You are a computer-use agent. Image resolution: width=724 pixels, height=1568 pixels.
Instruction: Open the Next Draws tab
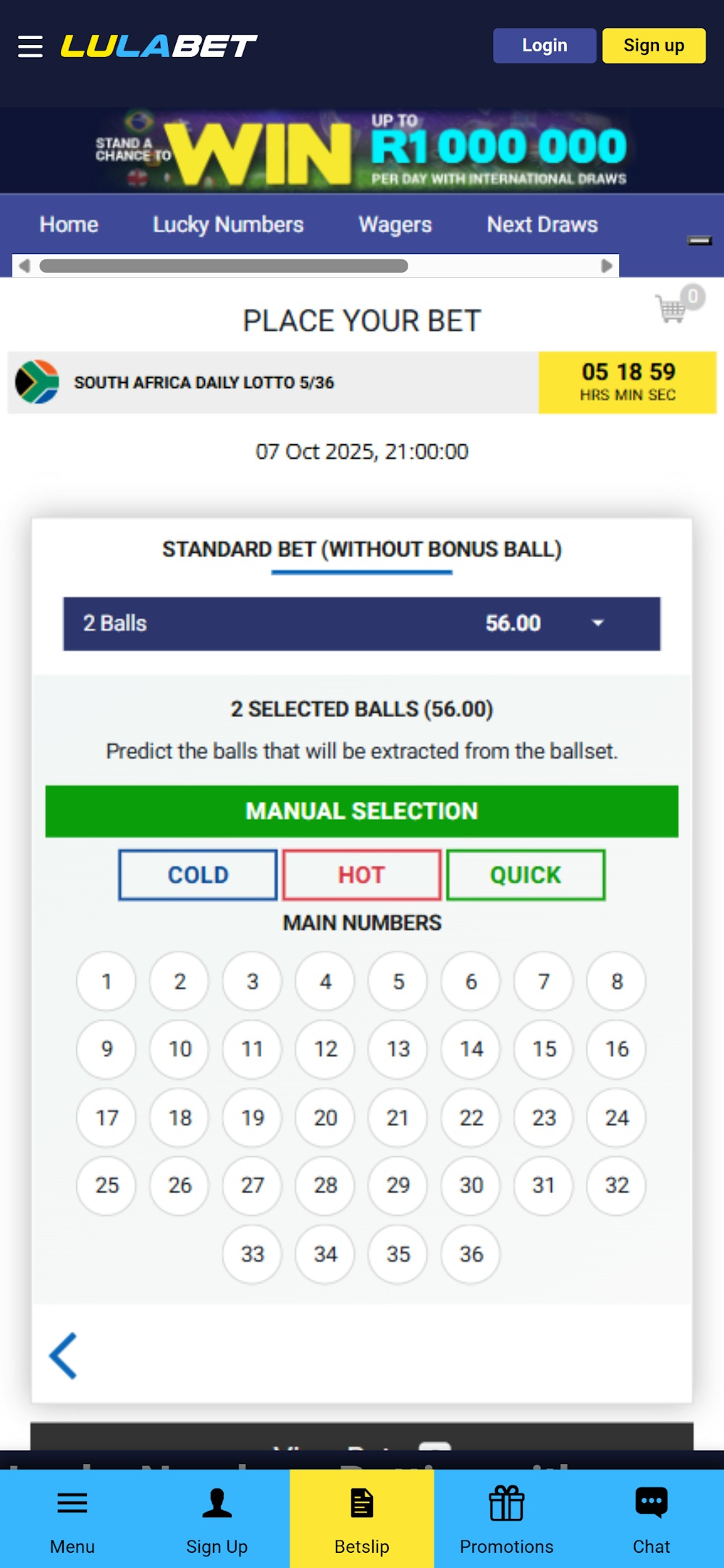[x=542, y=224]
